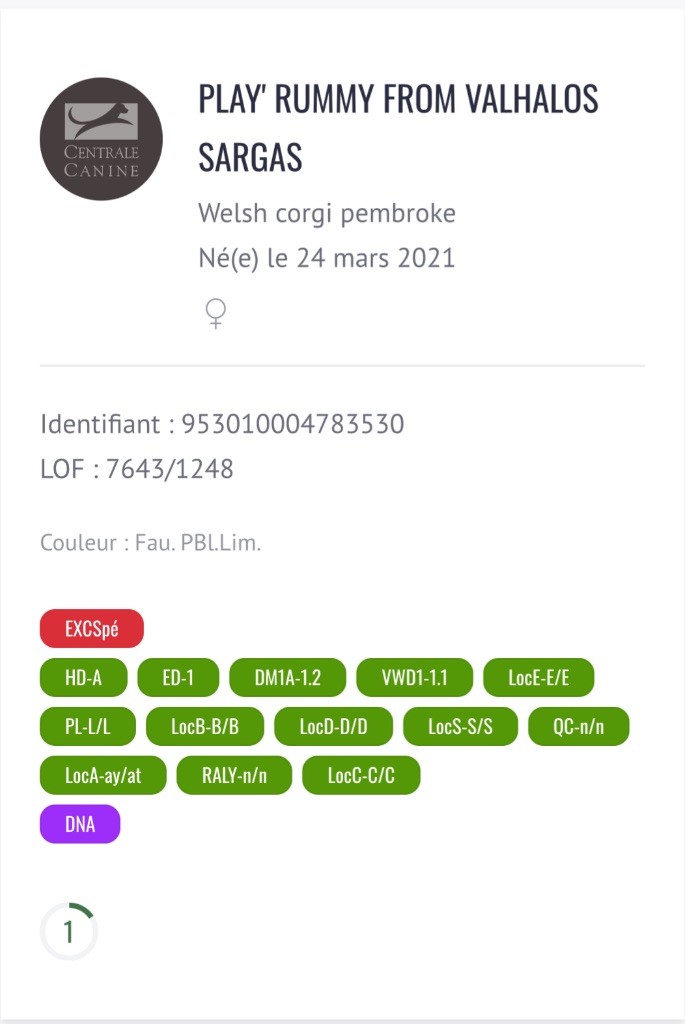Image resolution: width=685 pixels, height=1024 pixels.
Task: Click the red EXCSpé badge
Action: [92, 629]
